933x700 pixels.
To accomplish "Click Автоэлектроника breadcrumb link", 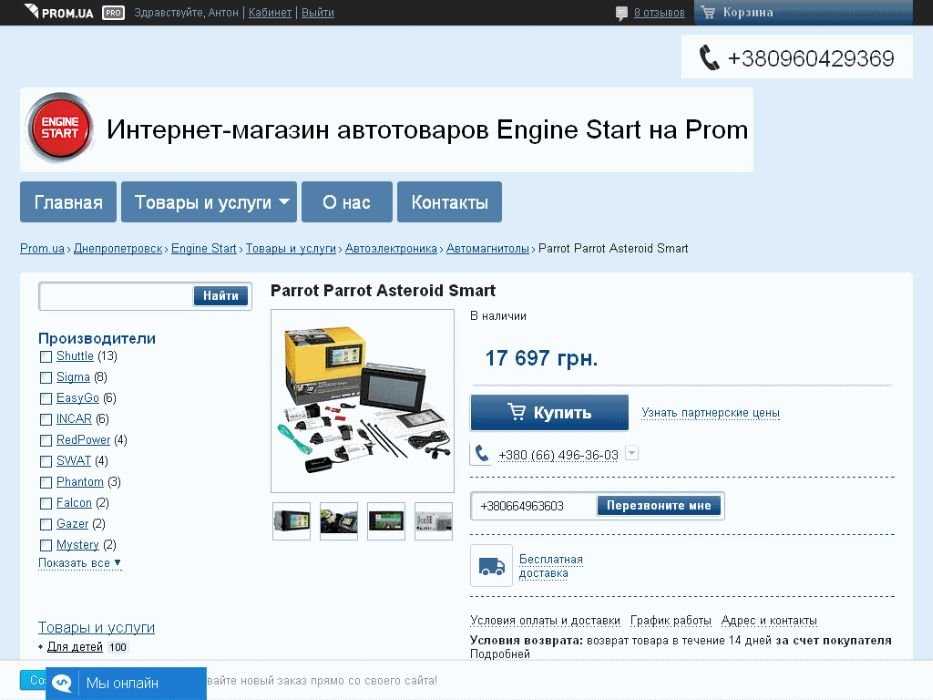I will (x=391, y=248).
